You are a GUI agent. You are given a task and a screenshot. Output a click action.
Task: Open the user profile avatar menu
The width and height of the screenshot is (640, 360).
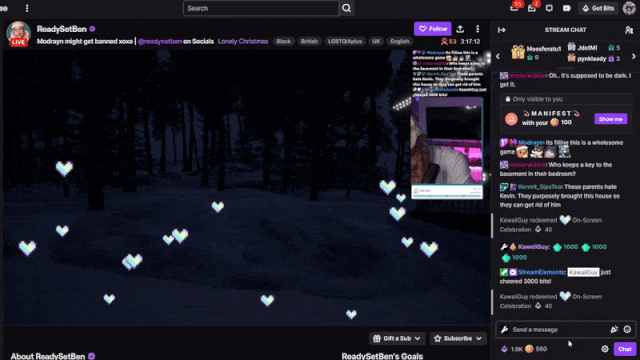tap(629, 8)
